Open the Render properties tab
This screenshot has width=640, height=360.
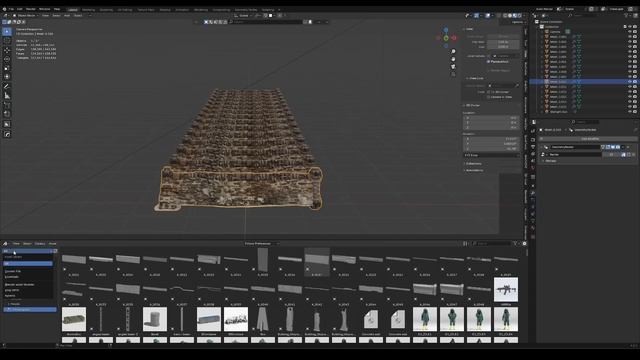tap(533, 140)
